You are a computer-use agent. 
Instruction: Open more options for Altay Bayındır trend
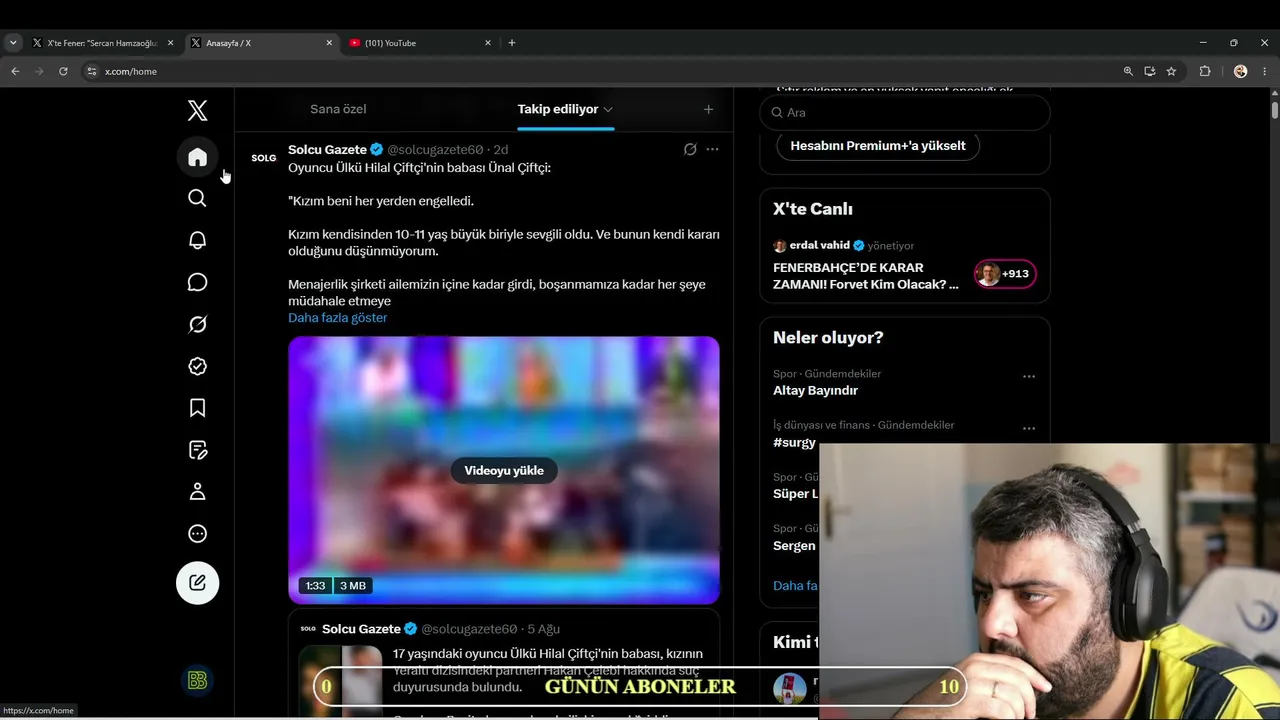tap(1029, 377)
